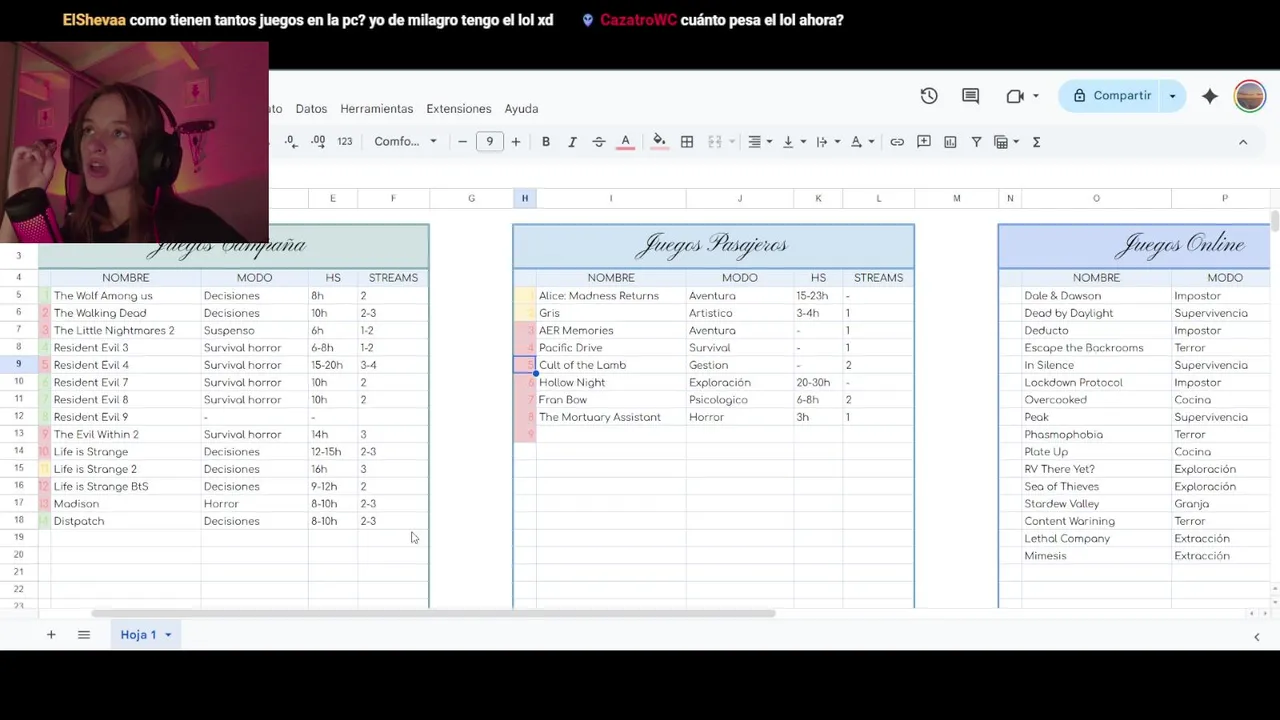Open the fill color bucket
Image resolution: width=1280 pixels, height=720 pixels.
(x=659, y=142)
